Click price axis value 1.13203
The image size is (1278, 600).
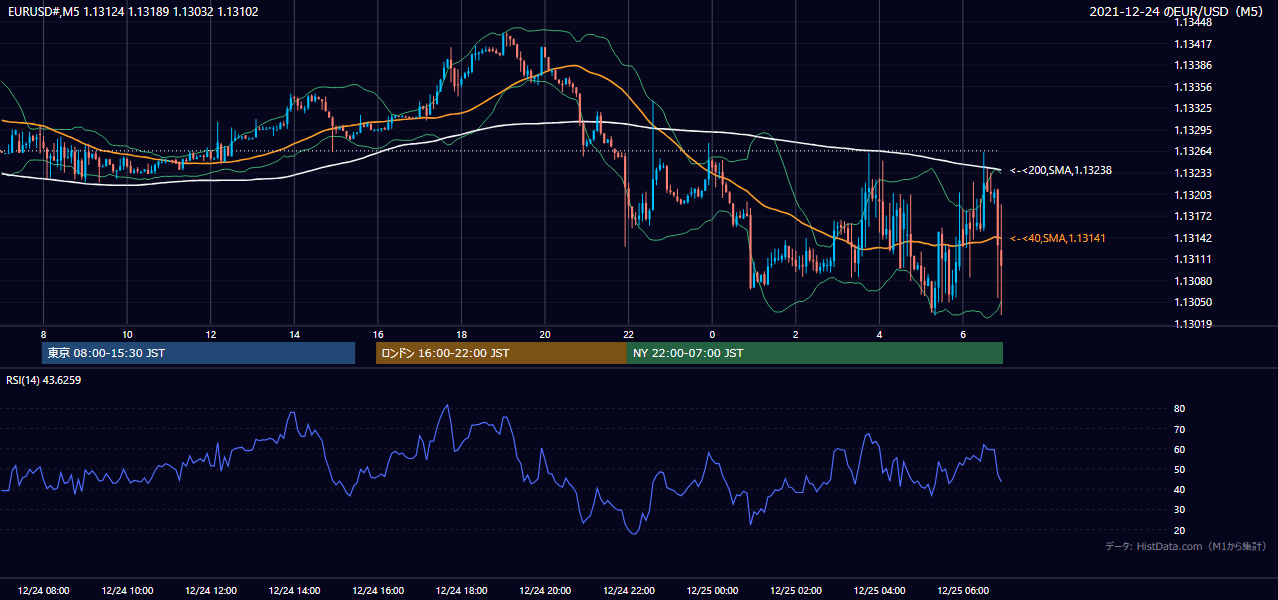coord(1194,195)
